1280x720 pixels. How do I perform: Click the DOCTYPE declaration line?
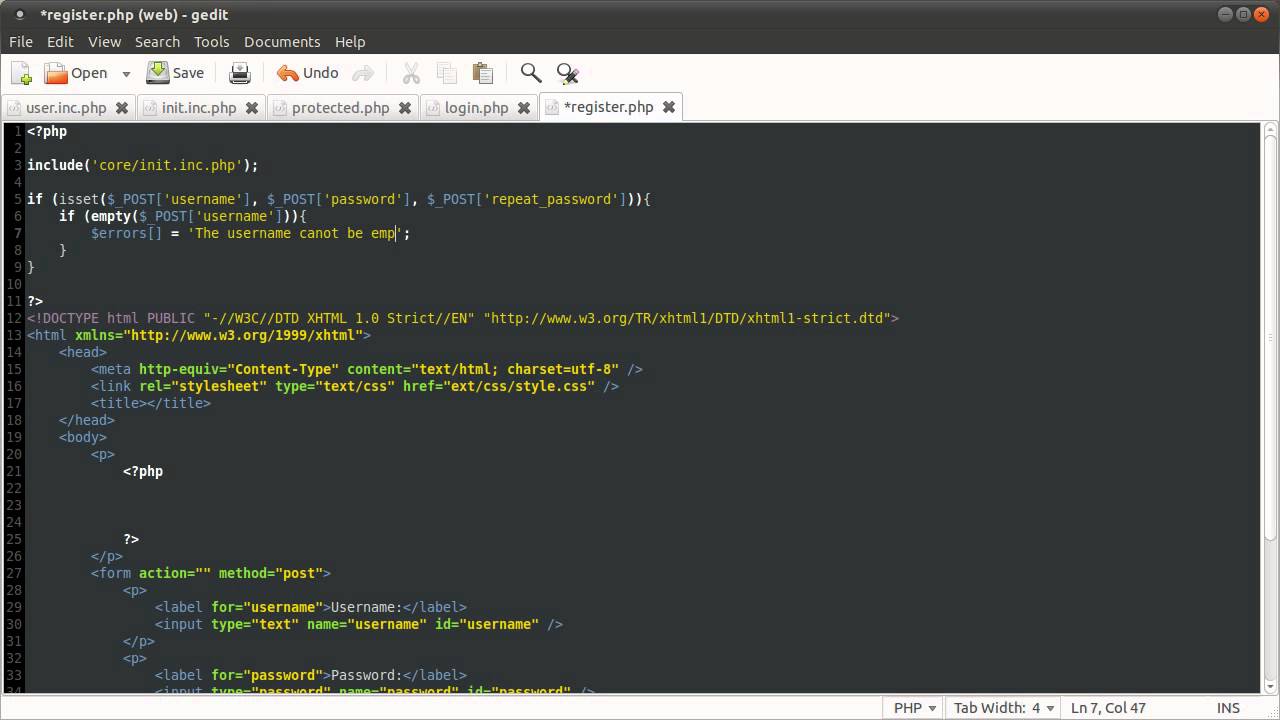463,318
